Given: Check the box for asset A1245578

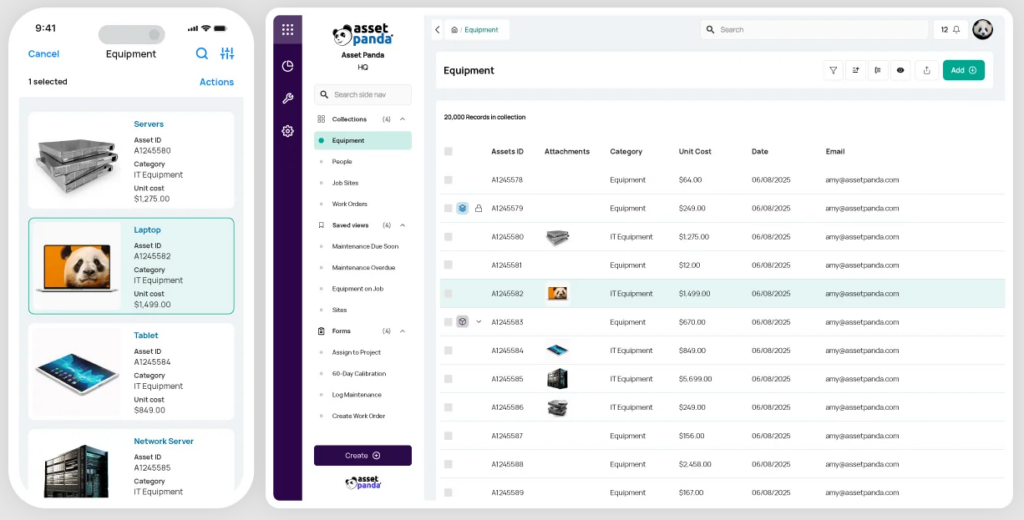Looking at the screenshot, I should (x=448, y=180).
